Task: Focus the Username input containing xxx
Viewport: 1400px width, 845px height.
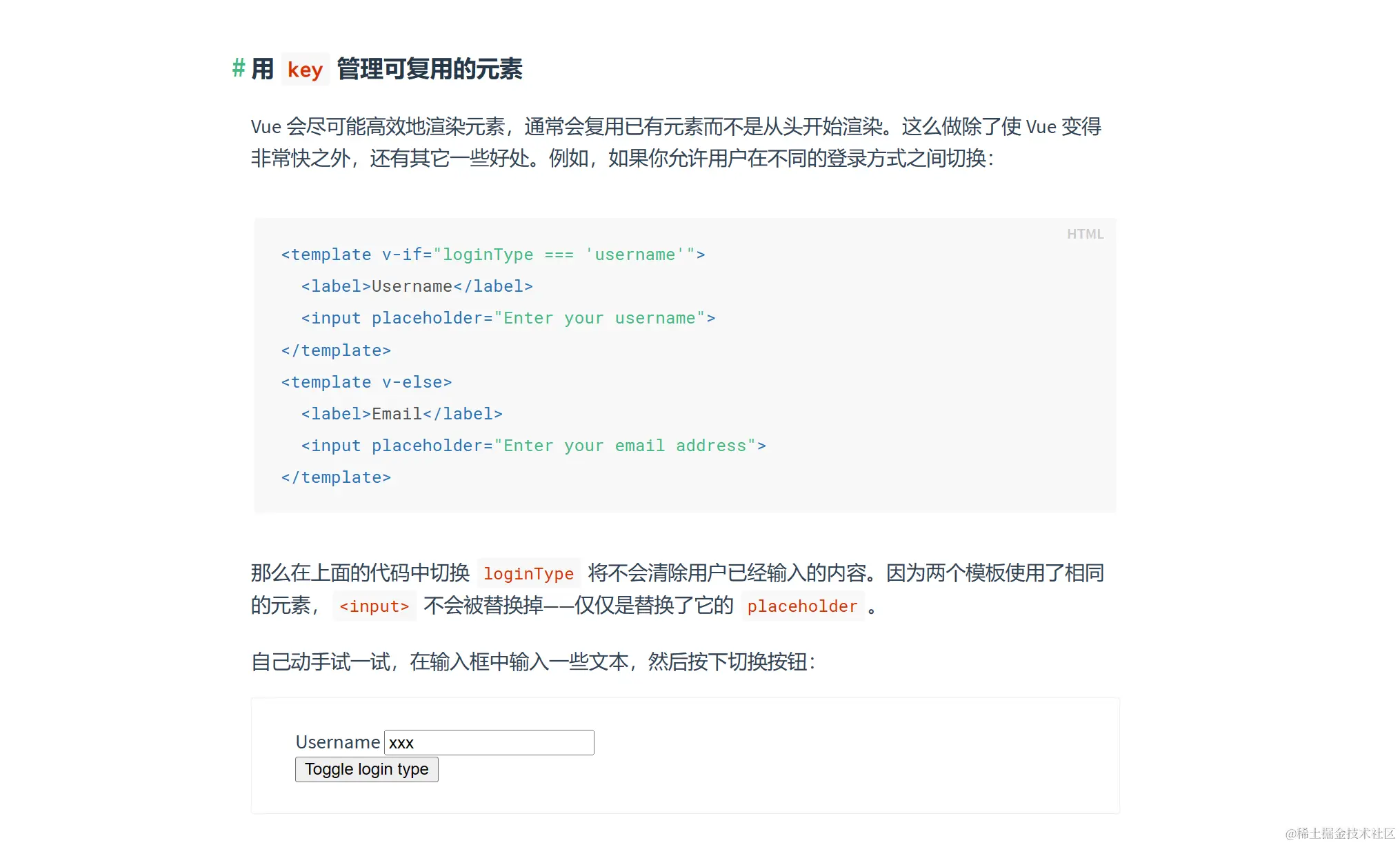Action: click(x=488, y=742)
